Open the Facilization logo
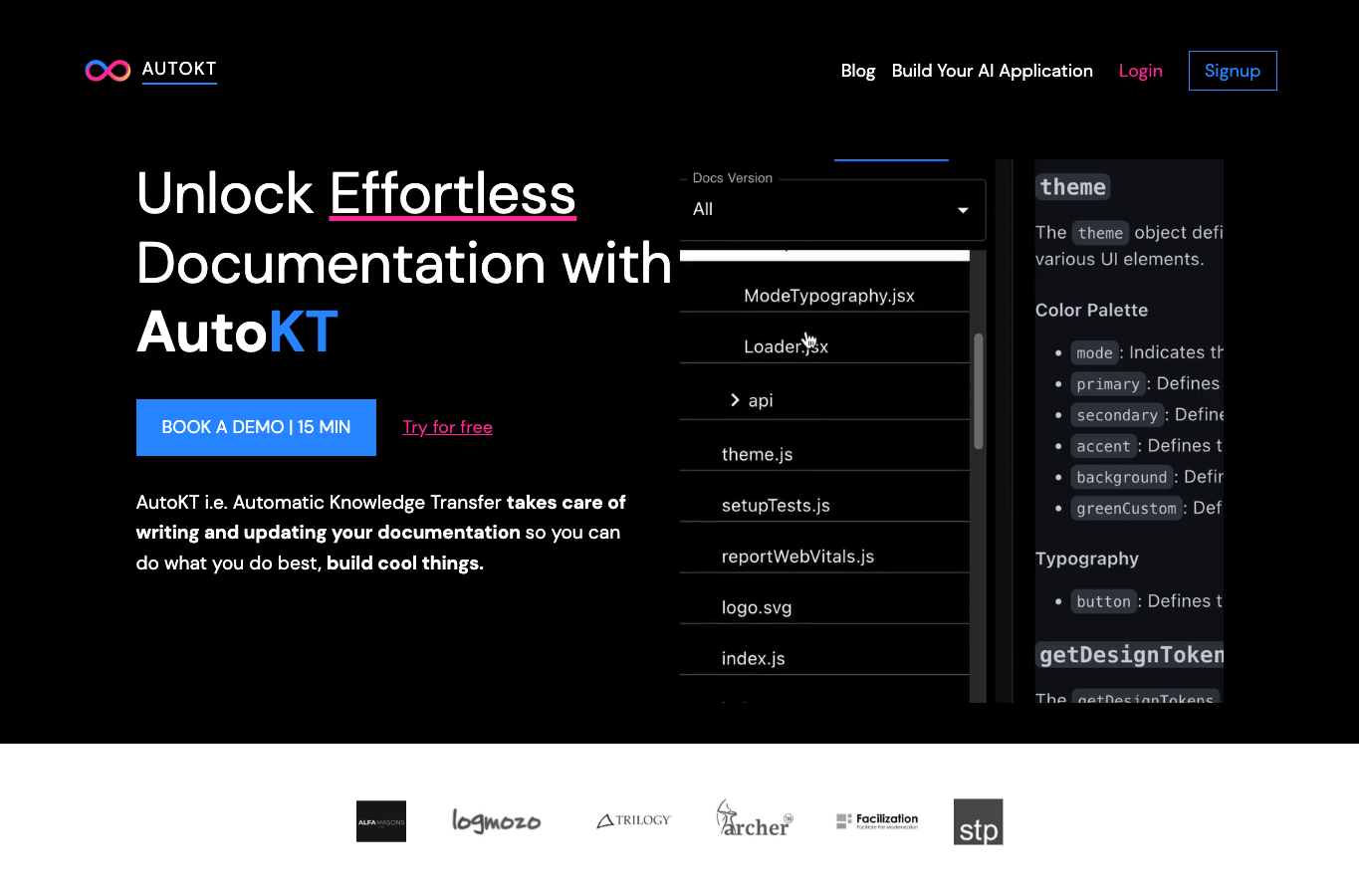This screenshot has height=896, width=1359. pos(877,820)
